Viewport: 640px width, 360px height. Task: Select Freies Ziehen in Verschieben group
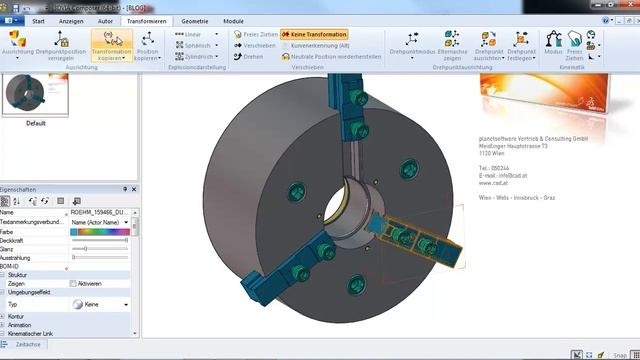(256, 35)
